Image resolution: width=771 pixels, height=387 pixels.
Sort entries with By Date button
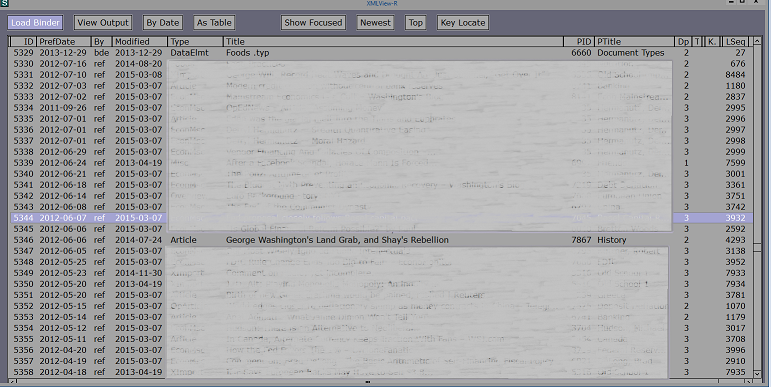[163, 23]
